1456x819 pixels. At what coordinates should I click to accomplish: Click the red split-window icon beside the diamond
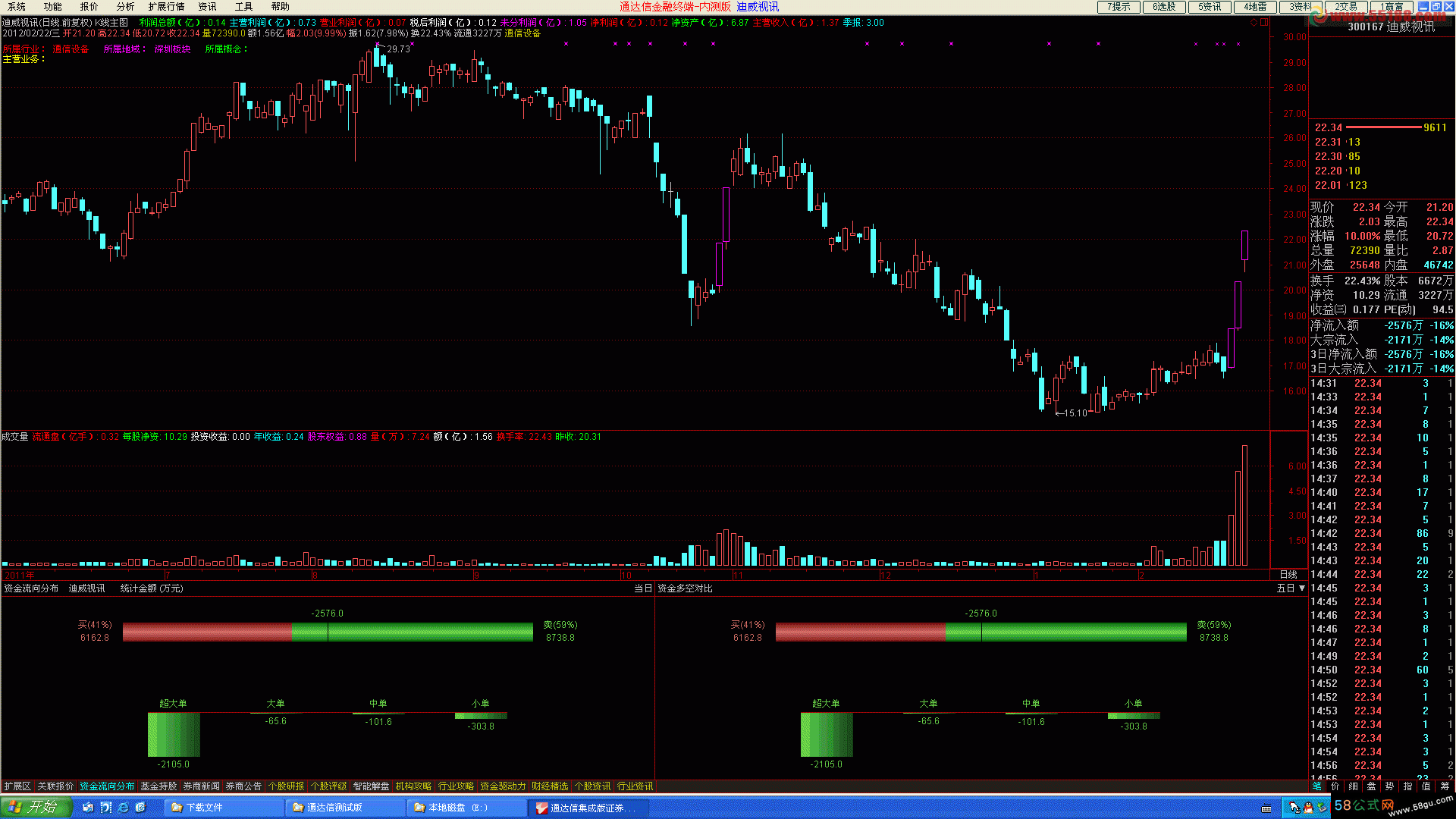click(x=1264, y=23)
